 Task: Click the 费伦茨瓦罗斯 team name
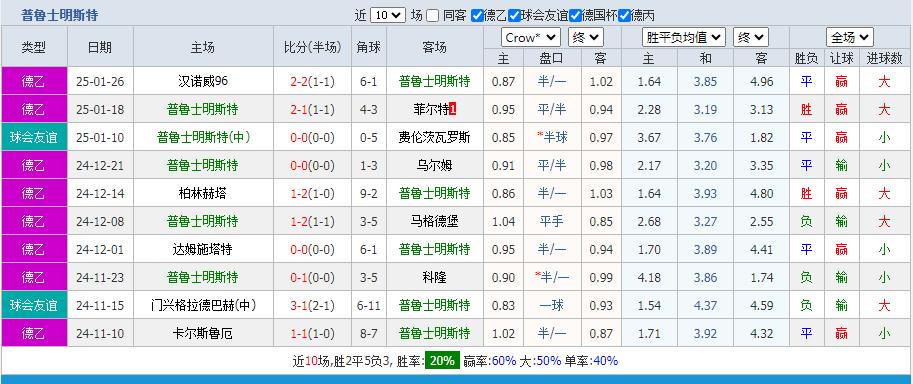(x=434, y=138)
